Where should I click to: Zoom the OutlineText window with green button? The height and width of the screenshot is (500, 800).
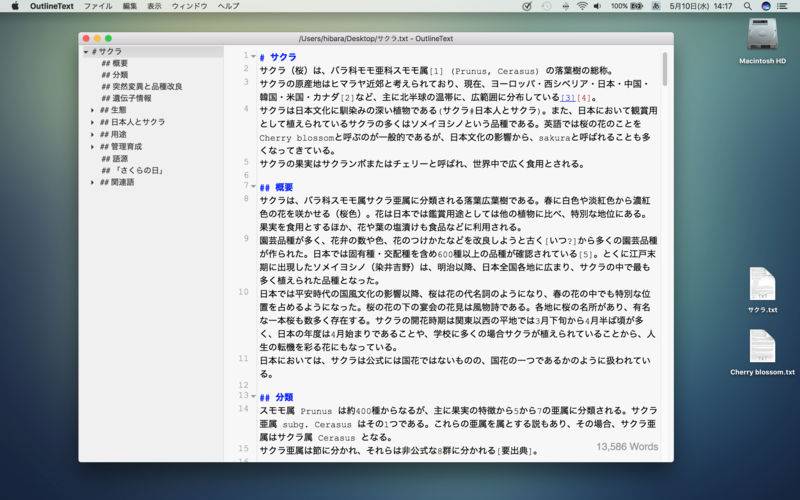(x=108, y=39)
